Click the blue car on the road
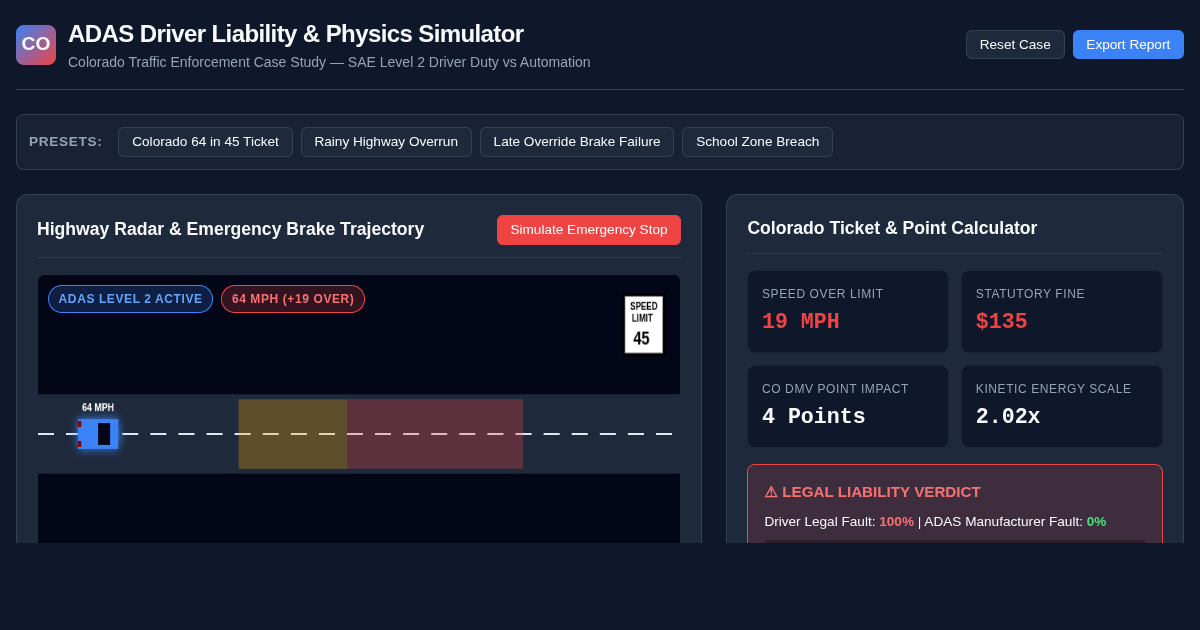This screenshot has height=630, width=1200. pos(98,434)
